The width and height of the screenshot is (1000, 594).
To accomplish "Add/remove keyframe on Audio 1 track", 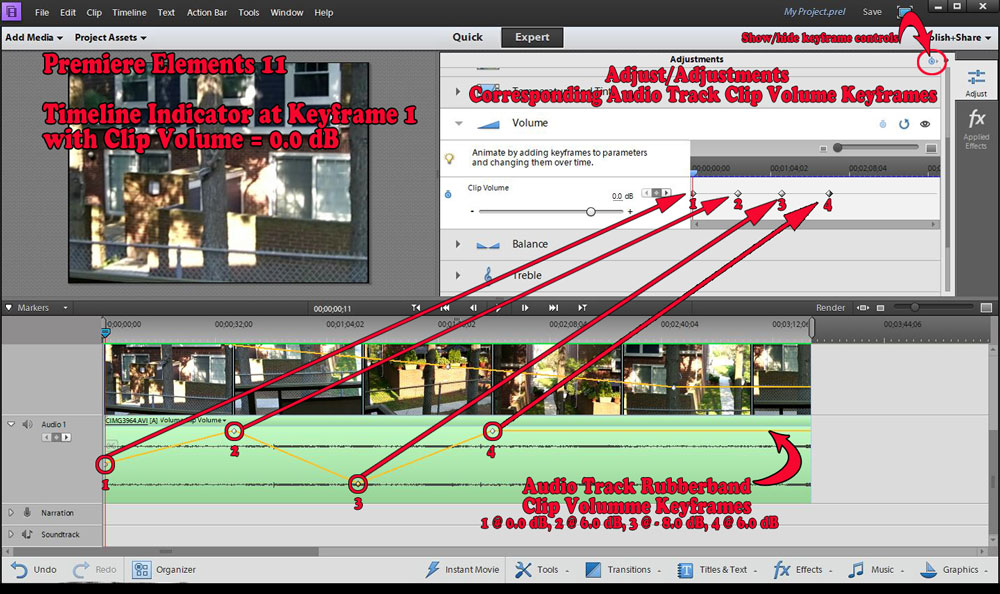I will [56, 437].
